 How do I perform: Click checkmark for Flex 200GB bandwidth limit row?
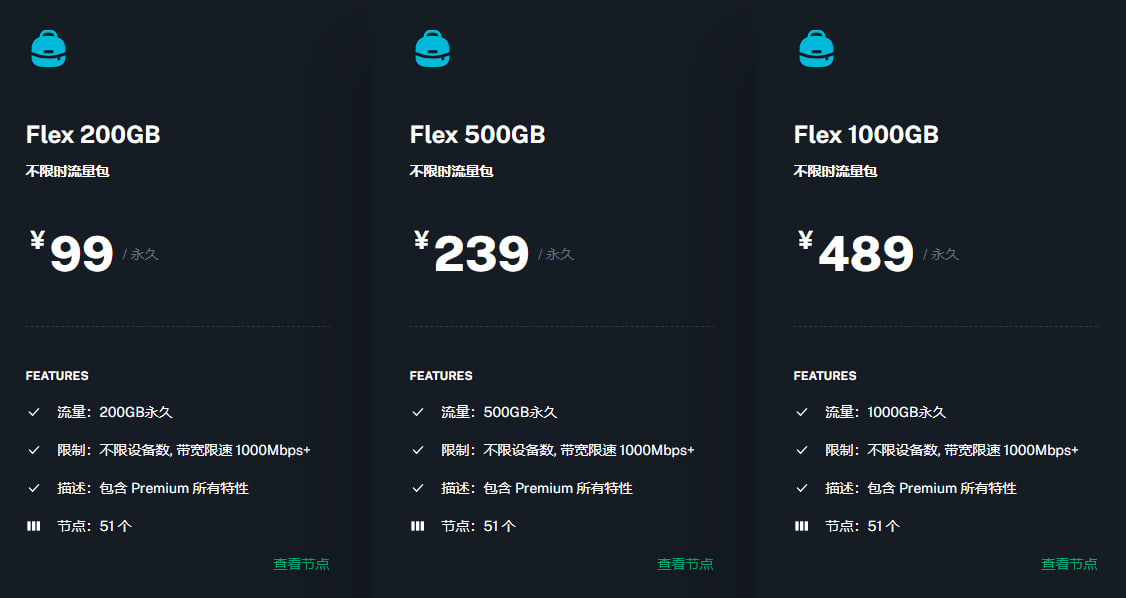pyautogui.click(x=34, y=450)
